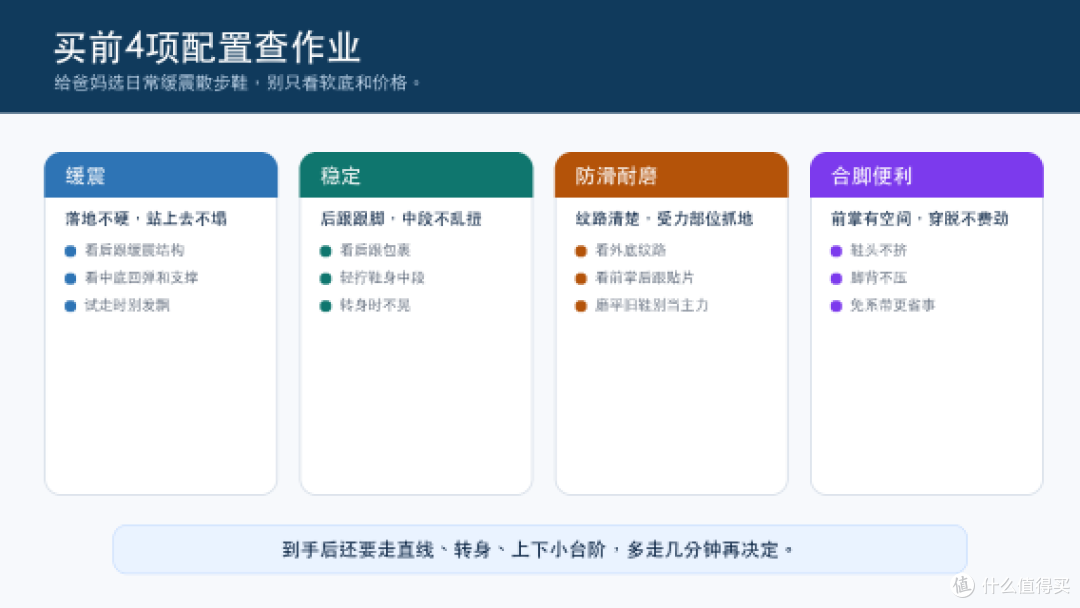Select the purple "合脚便利" card header
The image size is (1080, 608).
tap(926, 176)
